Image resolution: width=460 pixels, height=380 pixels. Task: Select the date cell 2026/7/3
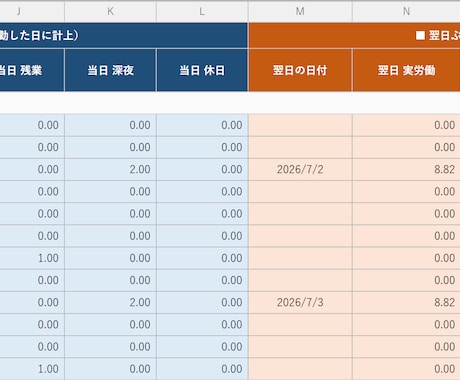[x=300, y=302]
